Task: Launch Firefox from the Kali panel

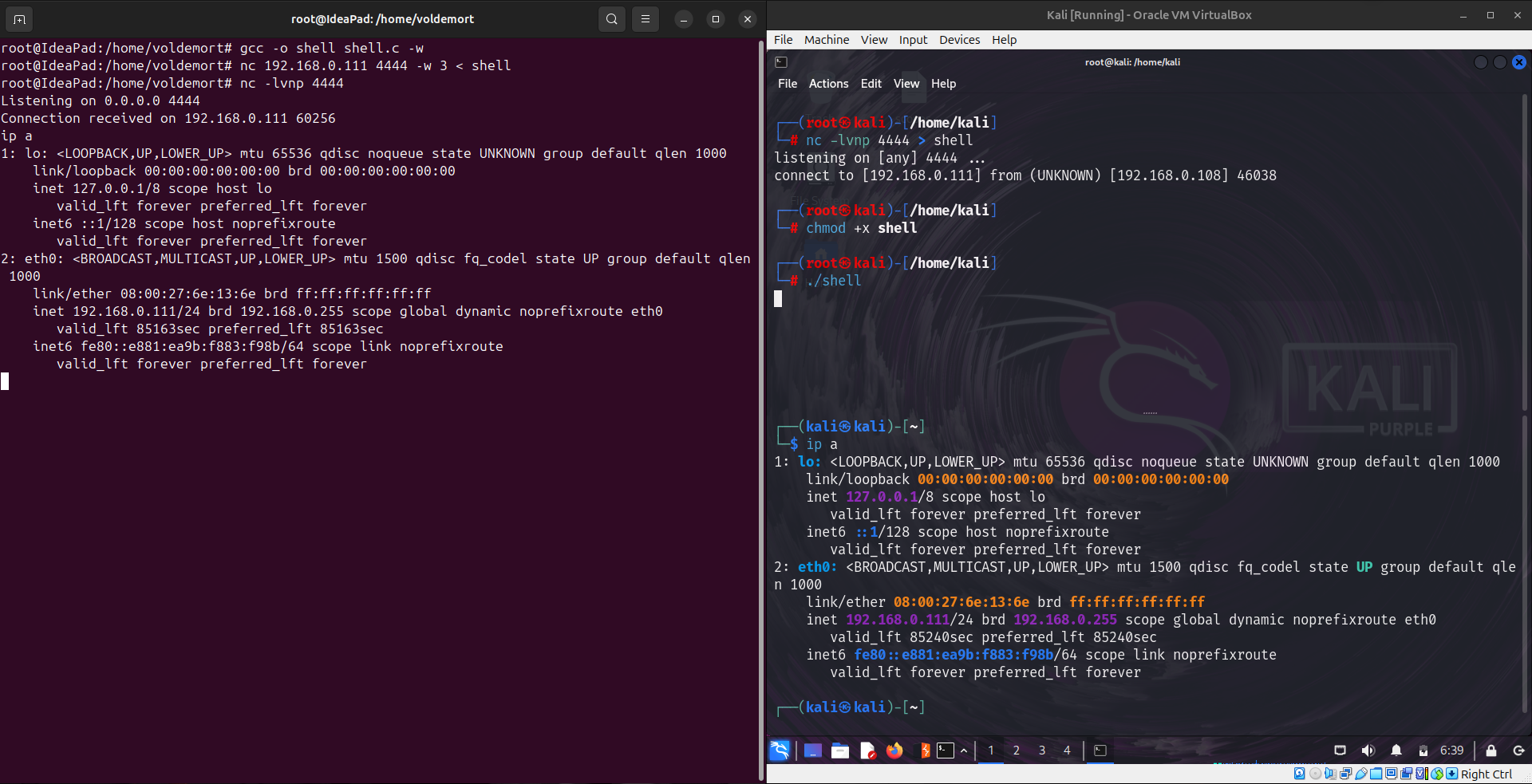Action: (x=894, y=751)
